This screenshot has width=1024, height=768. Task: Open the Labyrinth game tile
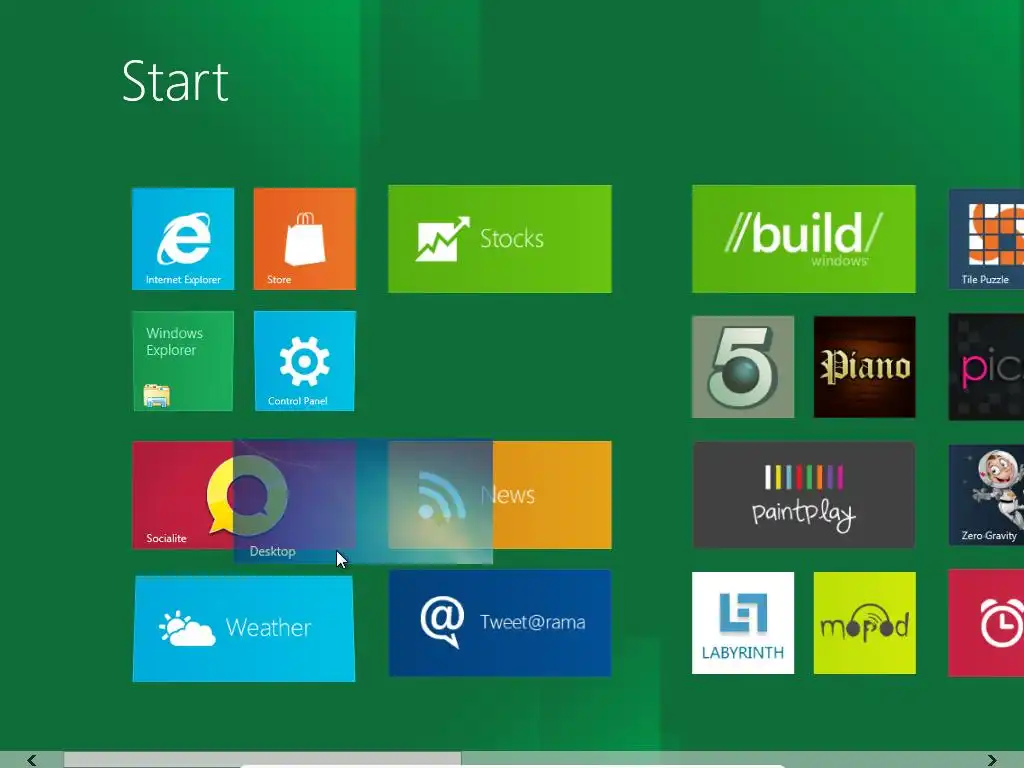click(743, 623)
